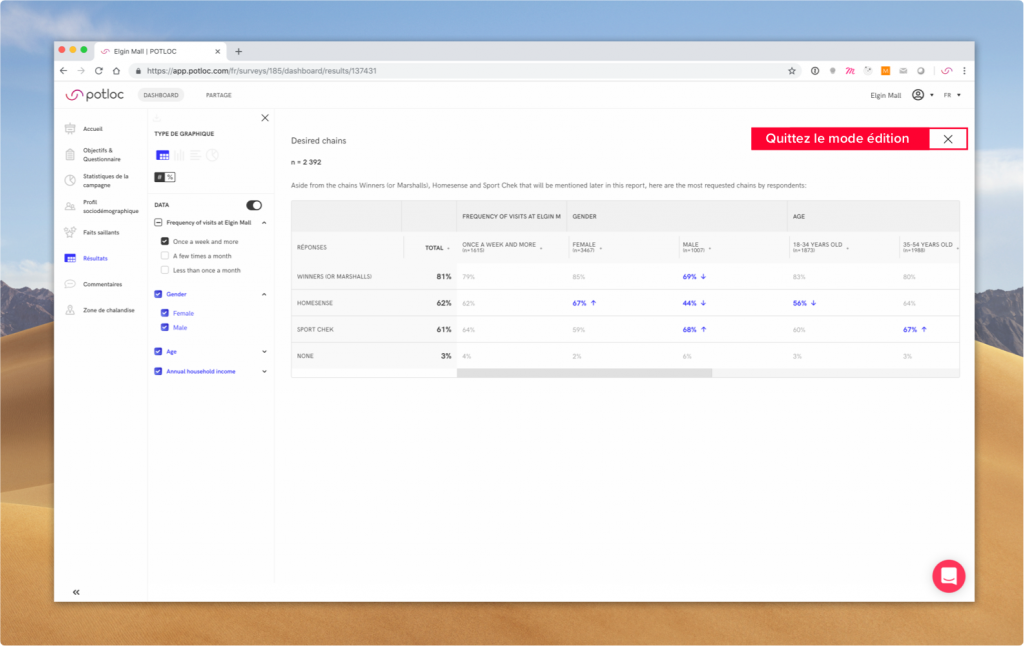The height and width of the screenshot is (646, 1024).
Task: Click the Potloc browser extension icon
Action: coord(946,71)
